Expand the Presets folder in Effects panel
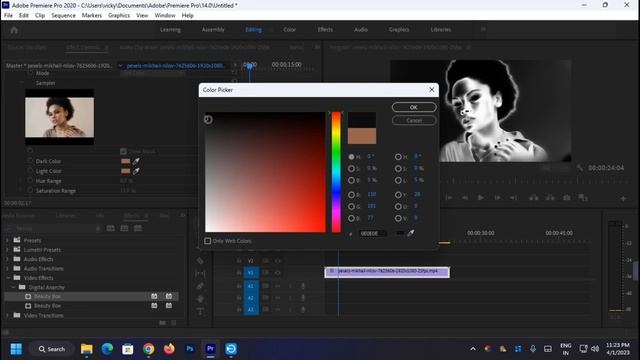This screenshot has height=360, width=640. [x=7, y=240]
